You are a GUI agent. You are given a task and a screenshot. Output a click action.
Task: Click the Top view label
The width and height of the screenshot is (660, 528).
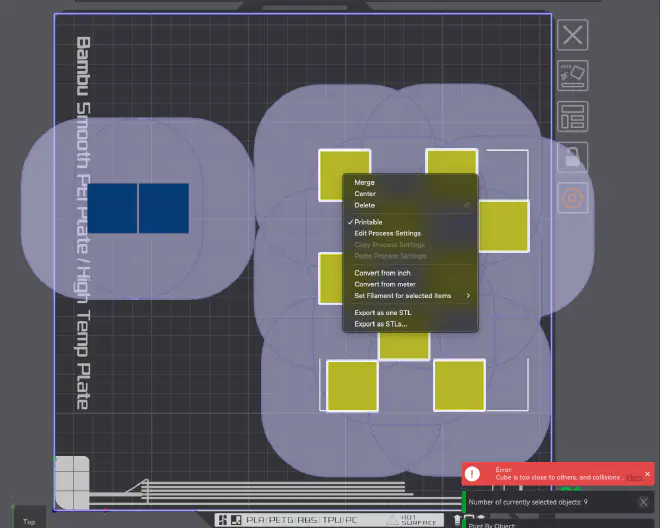tap(29, 522)
